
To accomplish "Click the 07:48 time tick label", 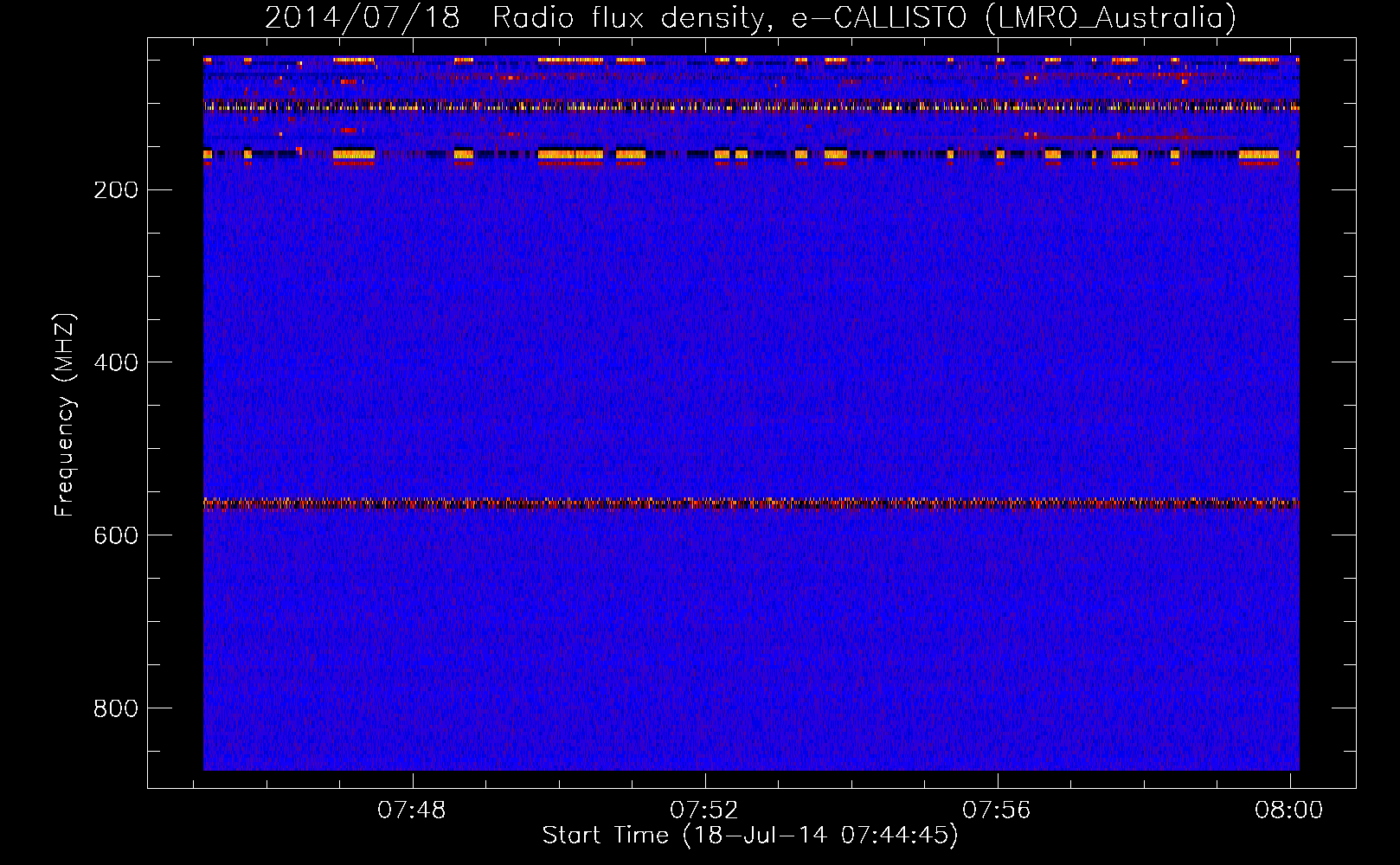I will [412, 811].
